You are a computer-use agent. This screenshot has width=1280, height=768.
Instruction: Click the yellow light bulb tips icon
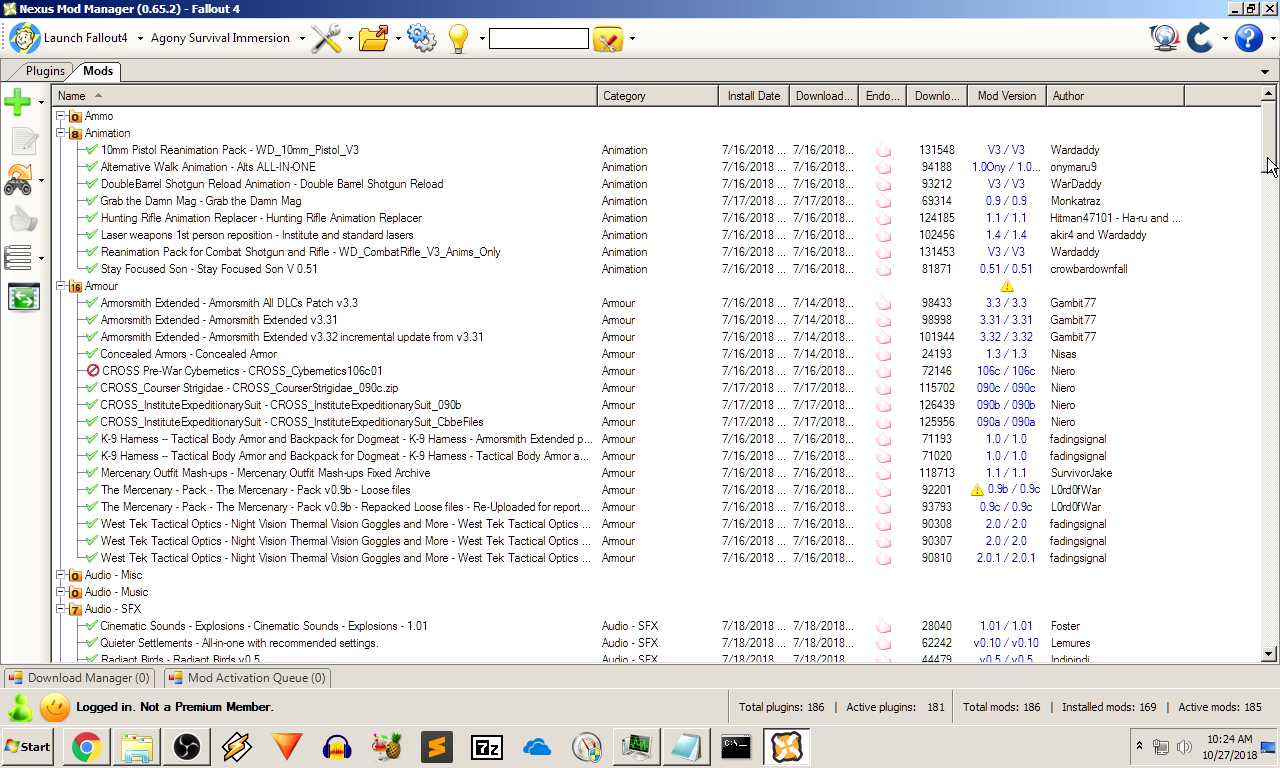(x=458, y=38)
